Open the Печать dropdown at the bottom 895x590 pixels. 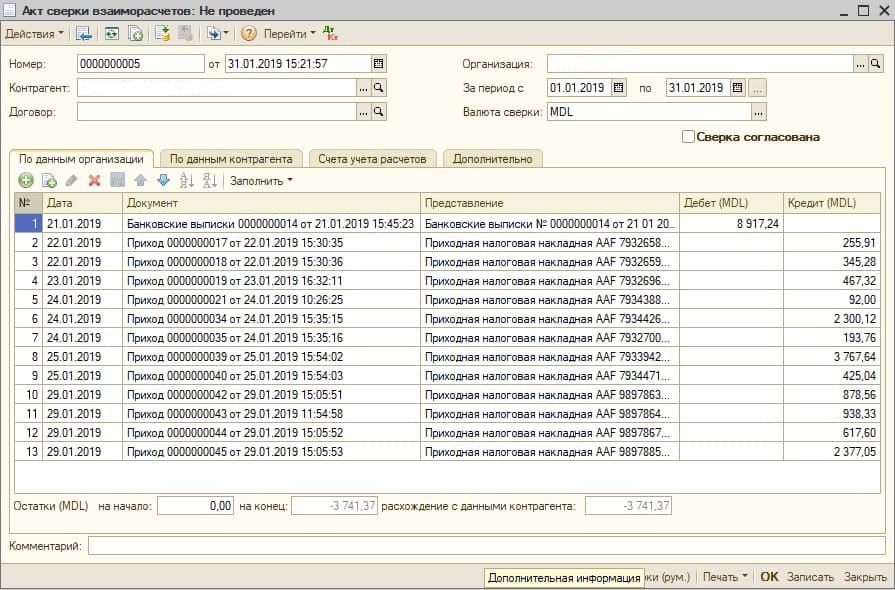[725, 577]
